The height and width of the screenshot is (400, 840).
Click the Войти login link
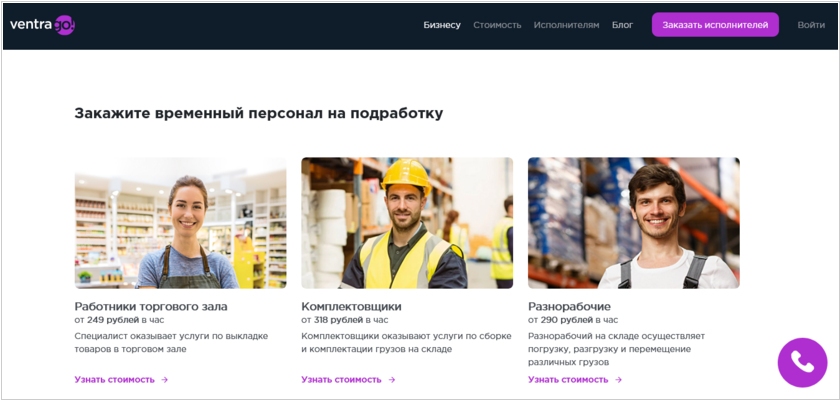point(811,25)
